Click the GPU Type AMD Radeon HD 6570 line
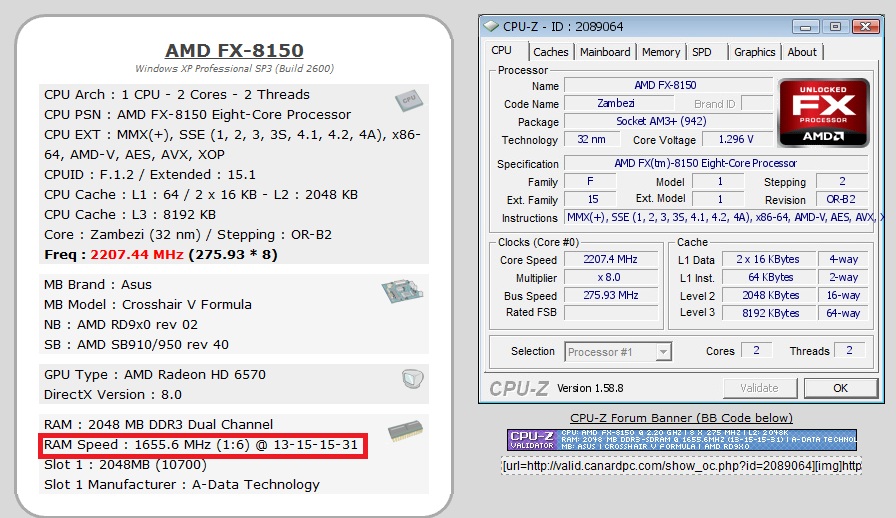This screenshot has height=518, width=896. 155,374
